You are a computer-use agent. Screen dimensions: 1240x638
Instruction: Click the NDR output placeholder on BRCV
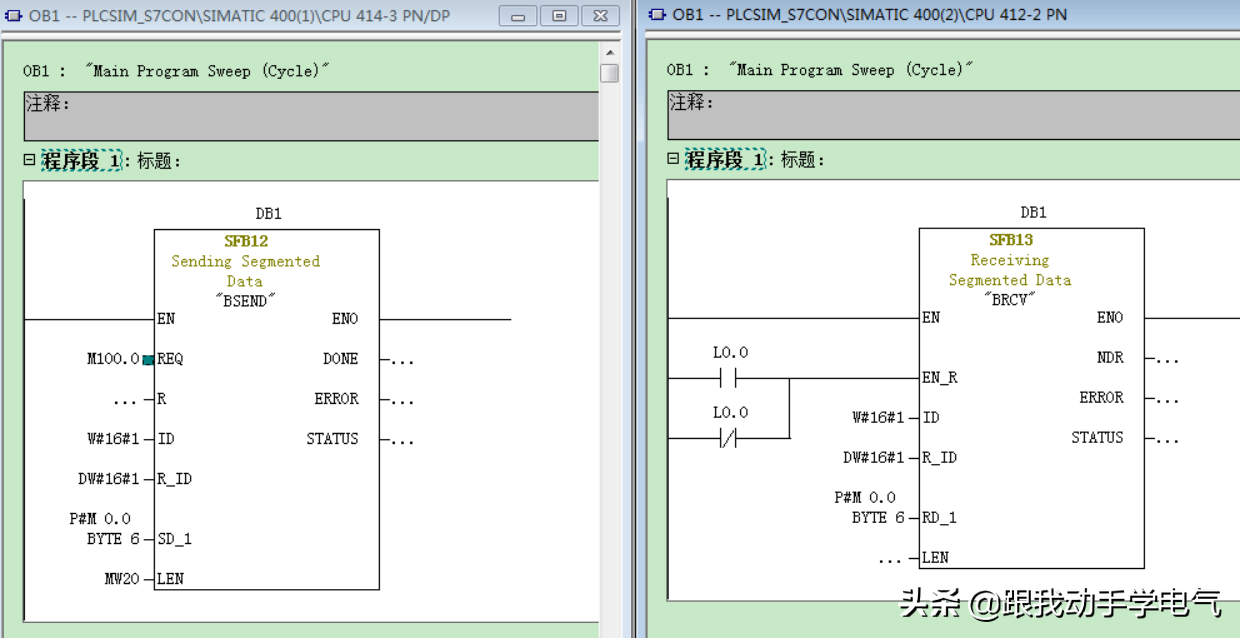coord(1167,358)
